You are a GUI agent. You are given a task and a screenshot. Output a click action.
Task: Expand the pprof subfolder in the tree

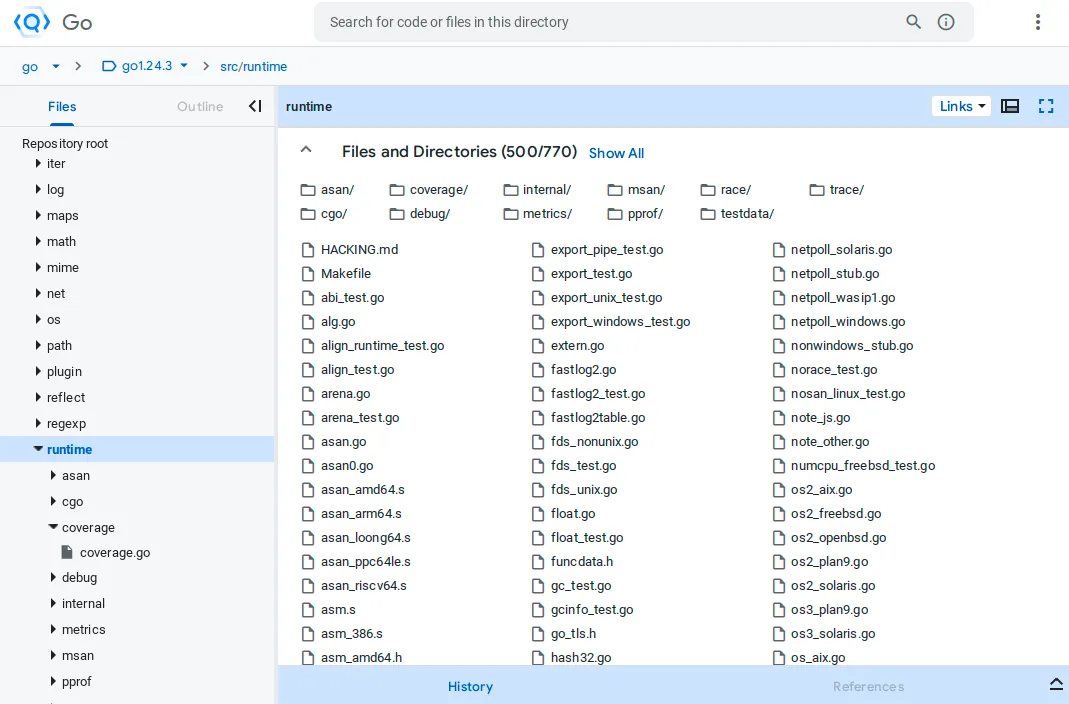pos(53,681)
